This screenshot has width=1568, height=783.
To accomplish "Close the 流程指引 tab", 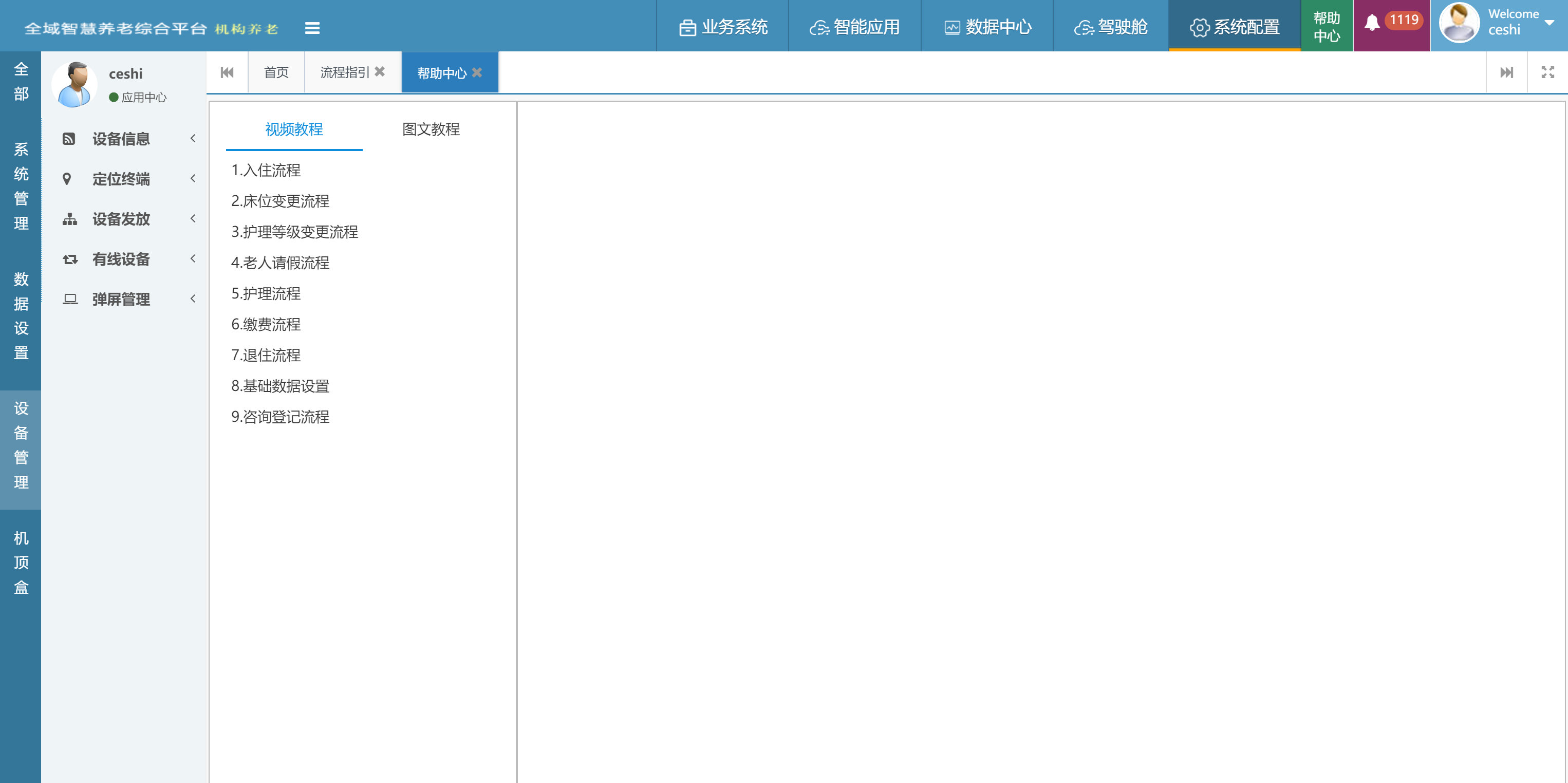I will 380,72.
